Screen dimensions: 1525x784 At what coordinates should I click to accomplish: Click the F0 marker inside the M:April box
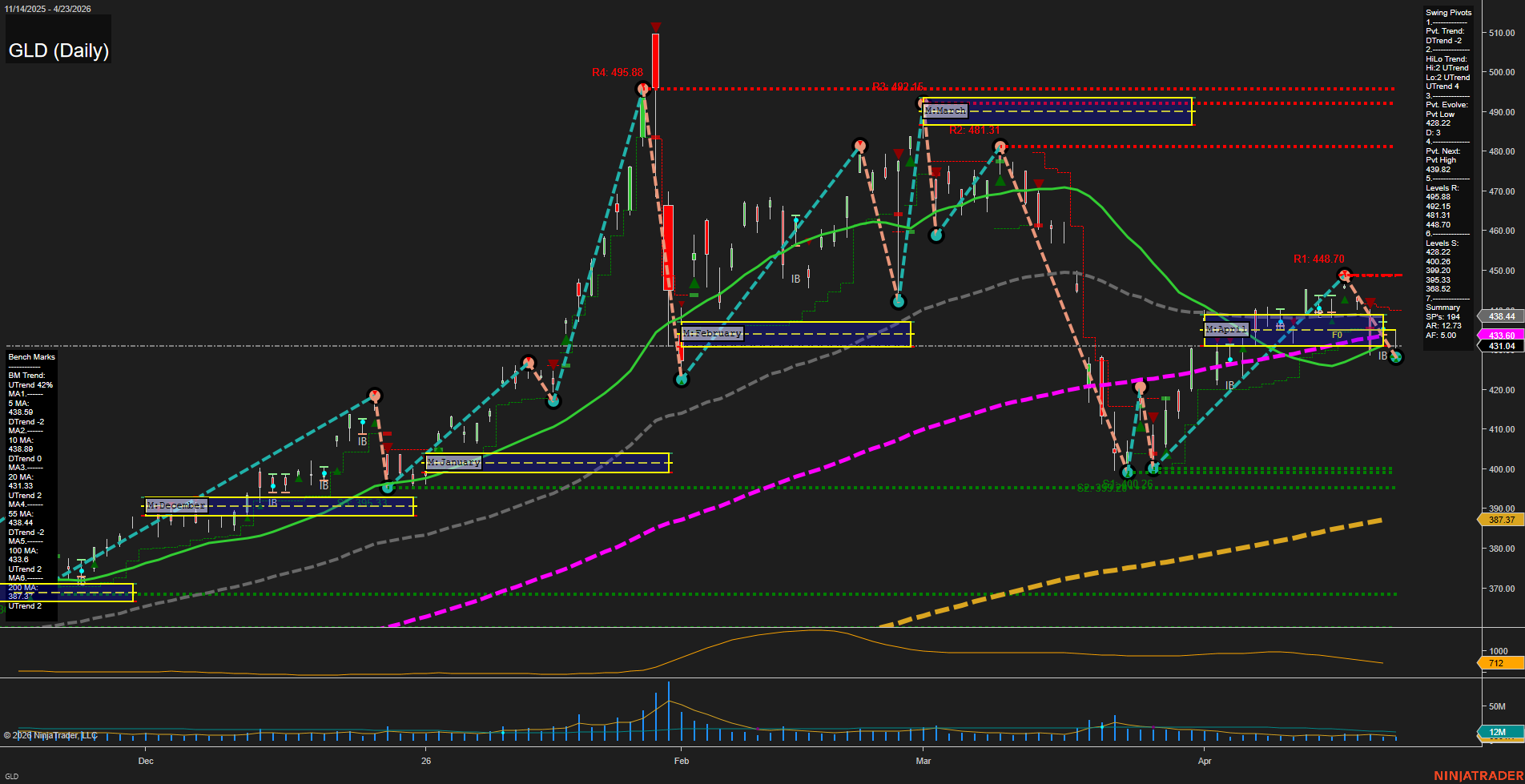[1336, 335]
